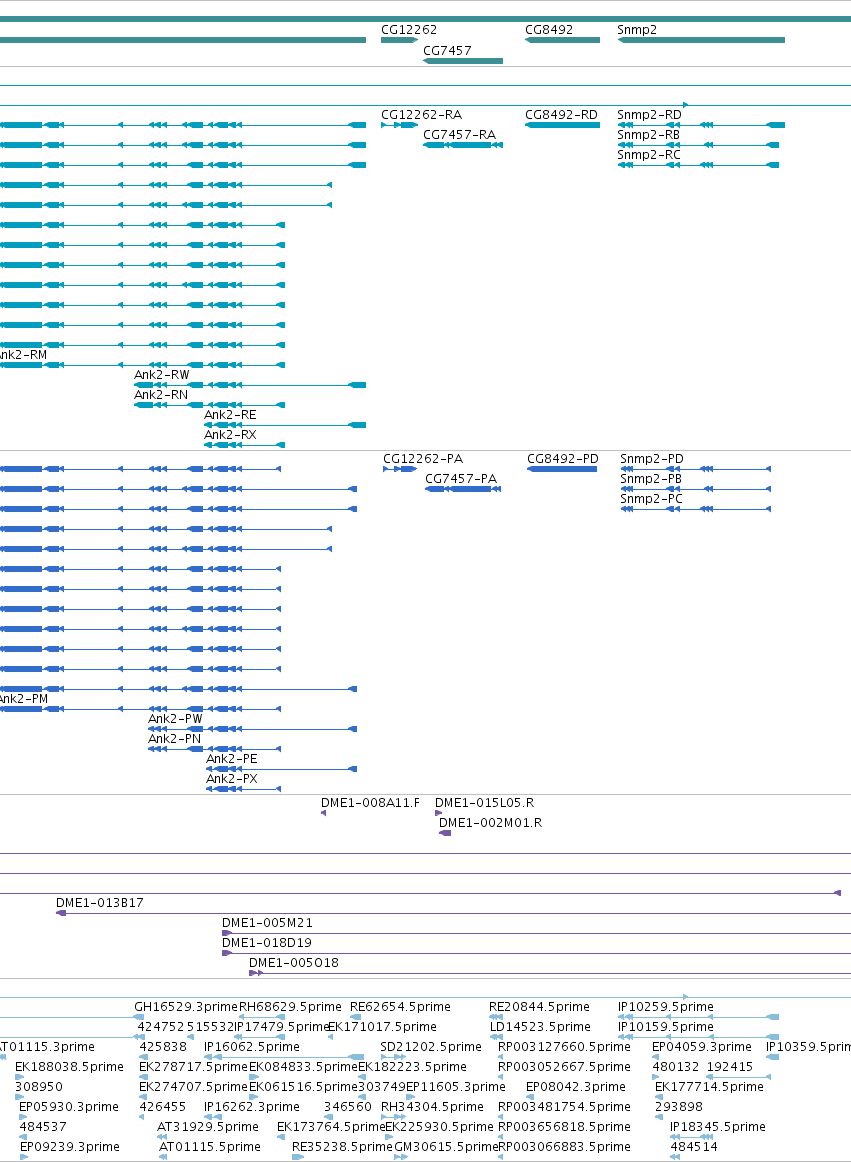This screenshot has height=1162, width=851.
Task: Select the CG7457-PA protein label
Action: pos(461,479)
